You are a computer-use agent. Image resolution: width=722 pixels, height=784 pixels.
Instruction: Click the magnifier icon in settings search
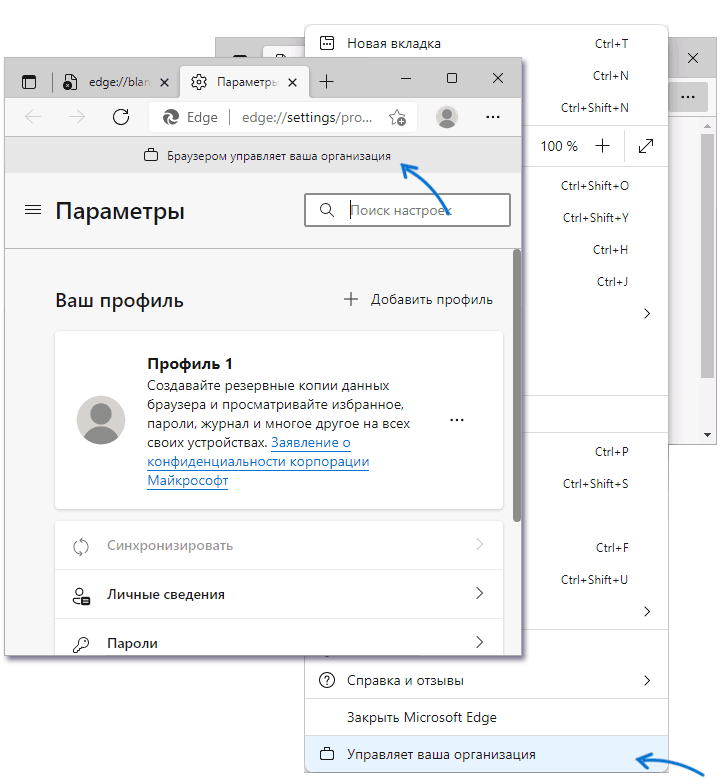(326, 210)
